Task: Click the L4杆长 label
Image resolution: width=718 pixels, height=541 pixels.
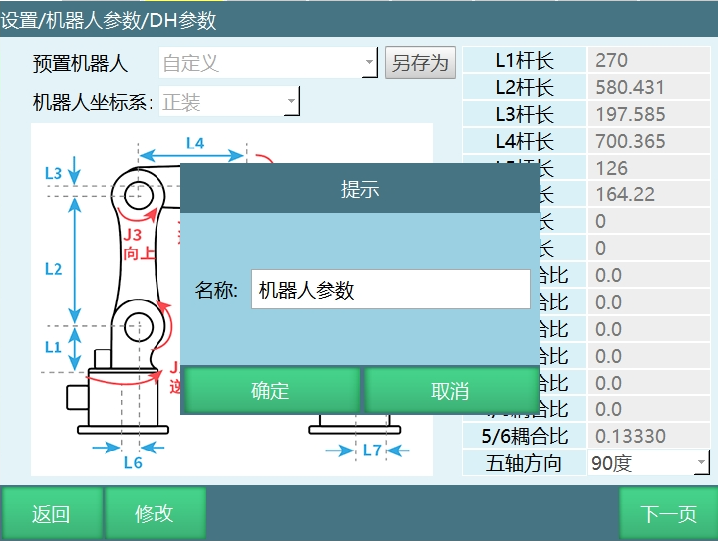Action: pos(524,141)
